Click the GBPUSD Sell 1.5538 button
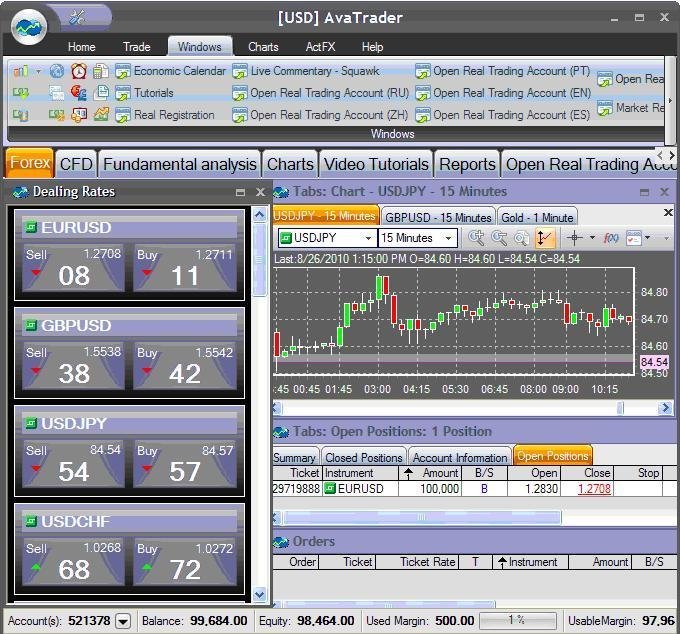Image resolution: width=680 pixels, height=634 pixels. coord(73,366)
